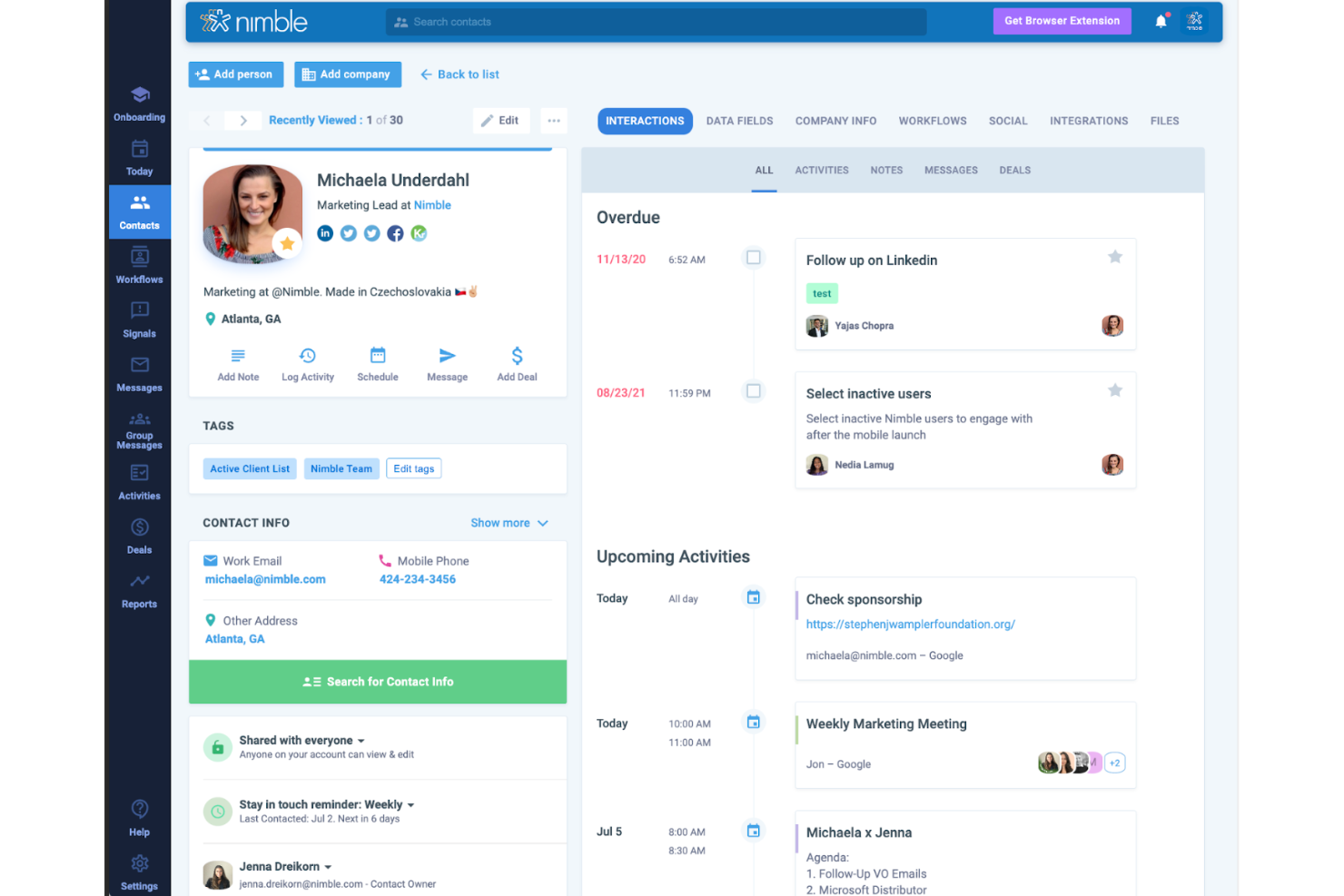1344x896 pixels.
Task: Open Messages in the sidebar
Action: point(139,374)
